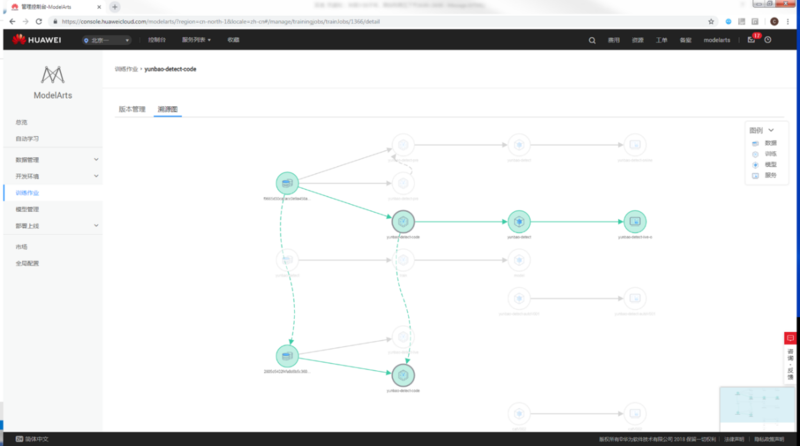The image size is (800, 446).
Task: Select 训练作业 in the sidebar
Action: click(27, 193)
